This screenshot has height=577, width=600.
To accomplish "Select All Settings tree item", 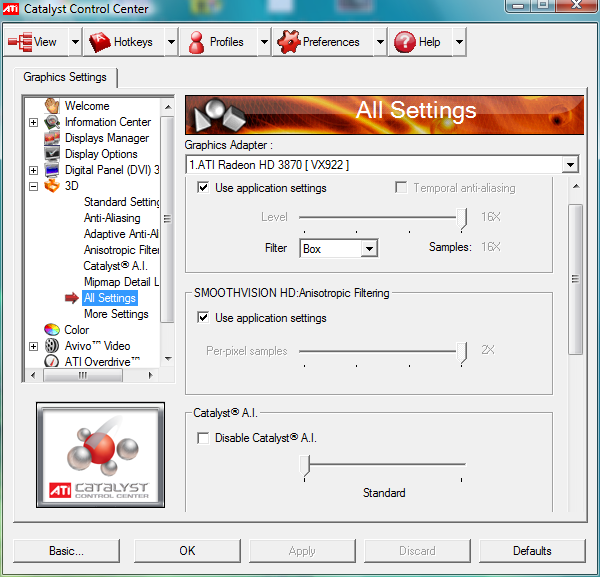I will click(x=110, y=298).
